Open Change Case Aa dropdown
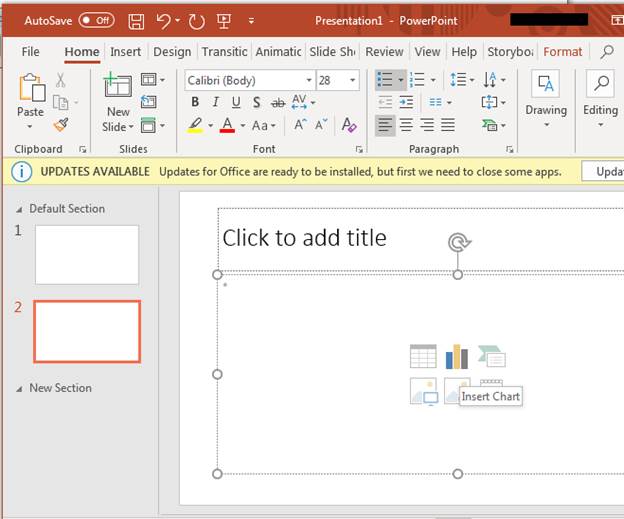The width and height of the screenshot is (624, 519). (264, 126)
